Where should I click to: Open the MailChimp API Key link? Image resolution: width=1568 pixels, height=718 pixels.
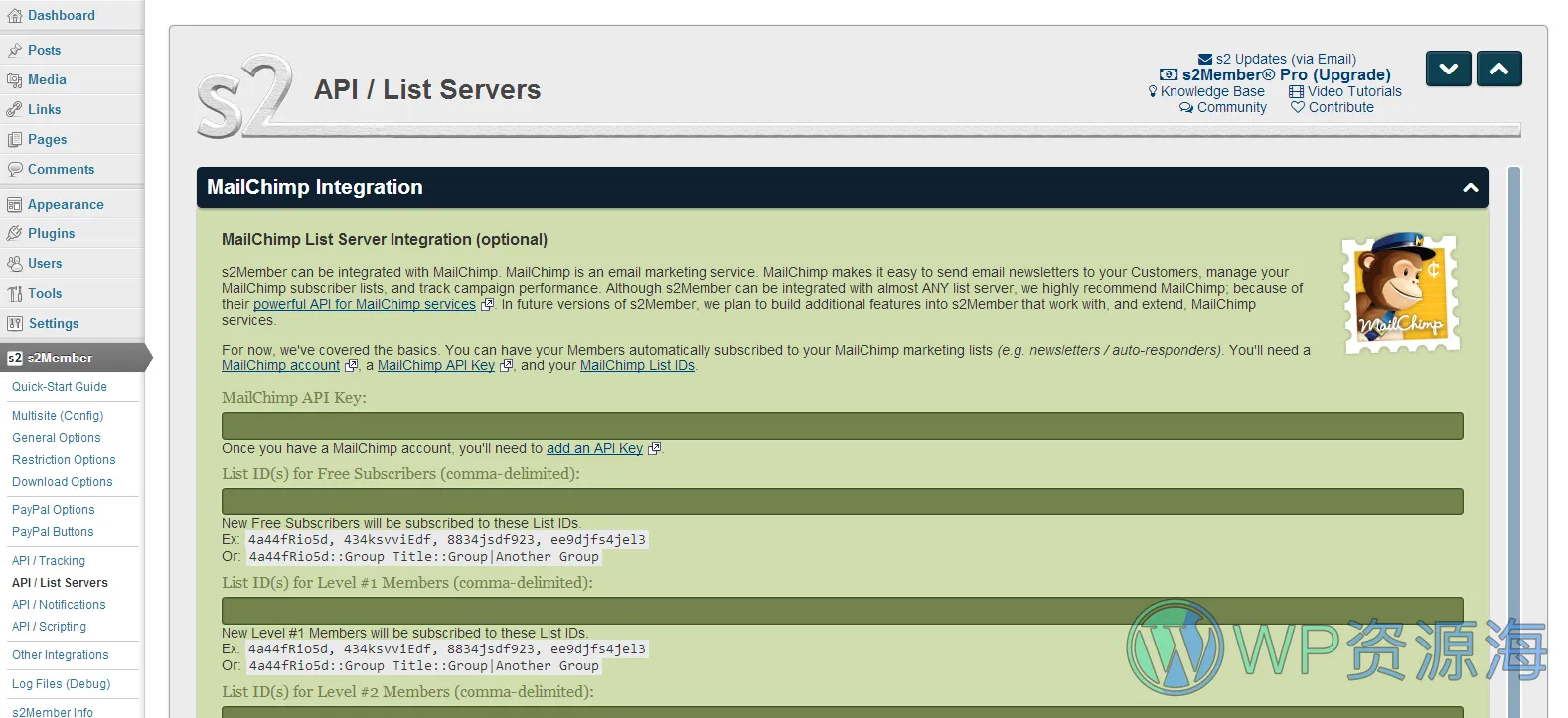(x=436, y=365)
